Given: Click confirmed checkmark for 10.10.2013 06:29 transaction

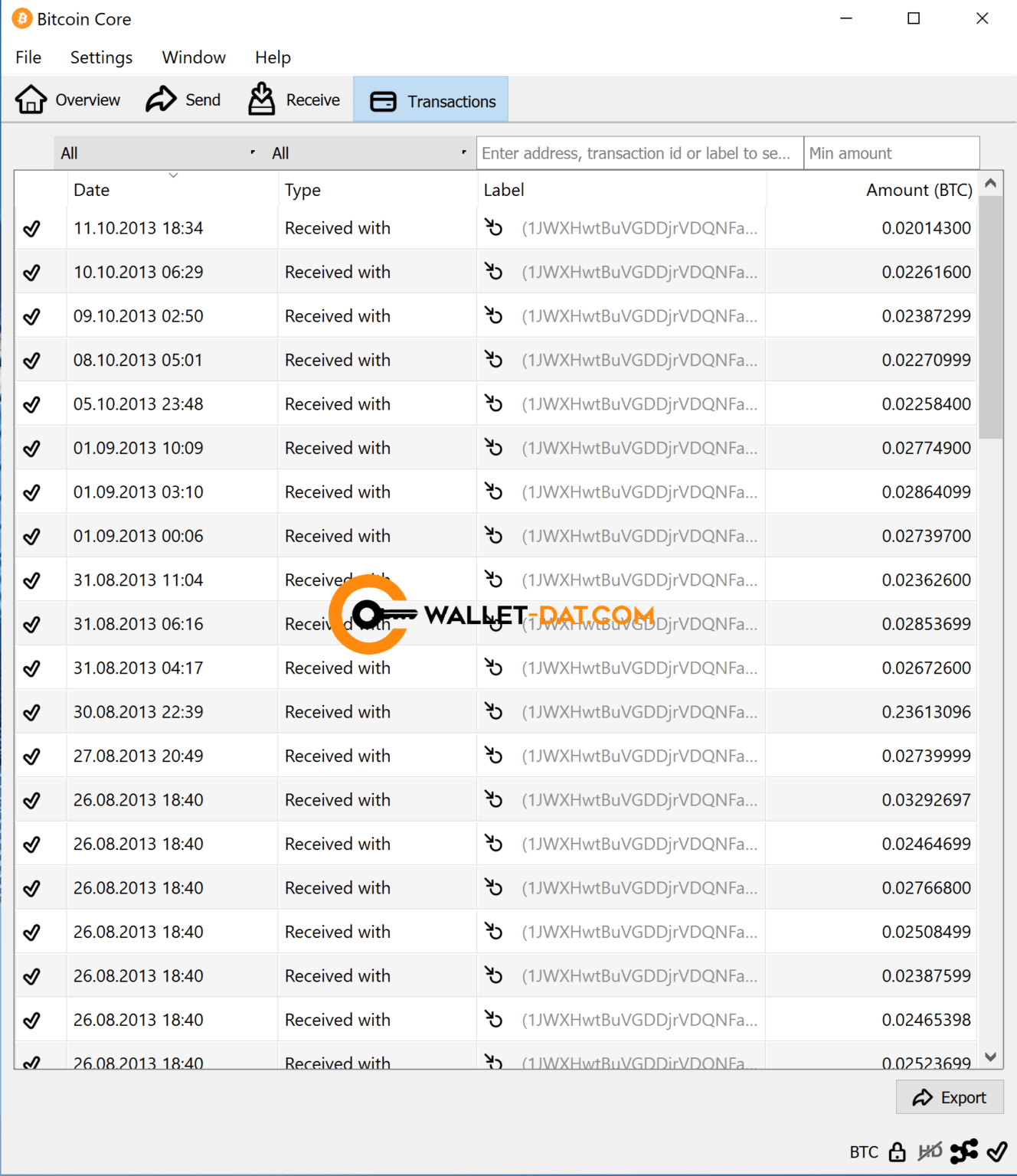Looking at the screenshot, I should click(x=31, y=273).
